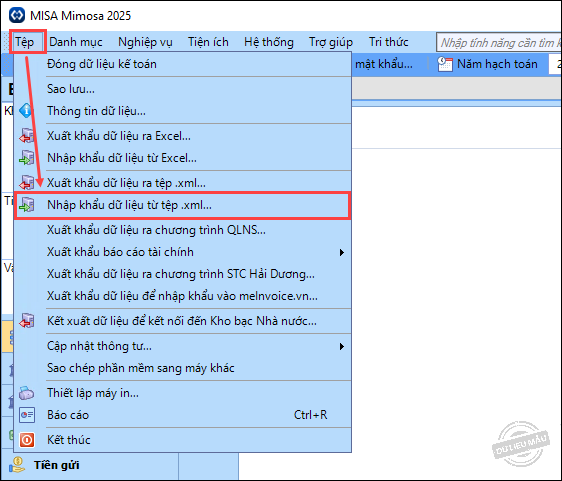Choose Sao chép phần mềm sang máy khác

182,368
